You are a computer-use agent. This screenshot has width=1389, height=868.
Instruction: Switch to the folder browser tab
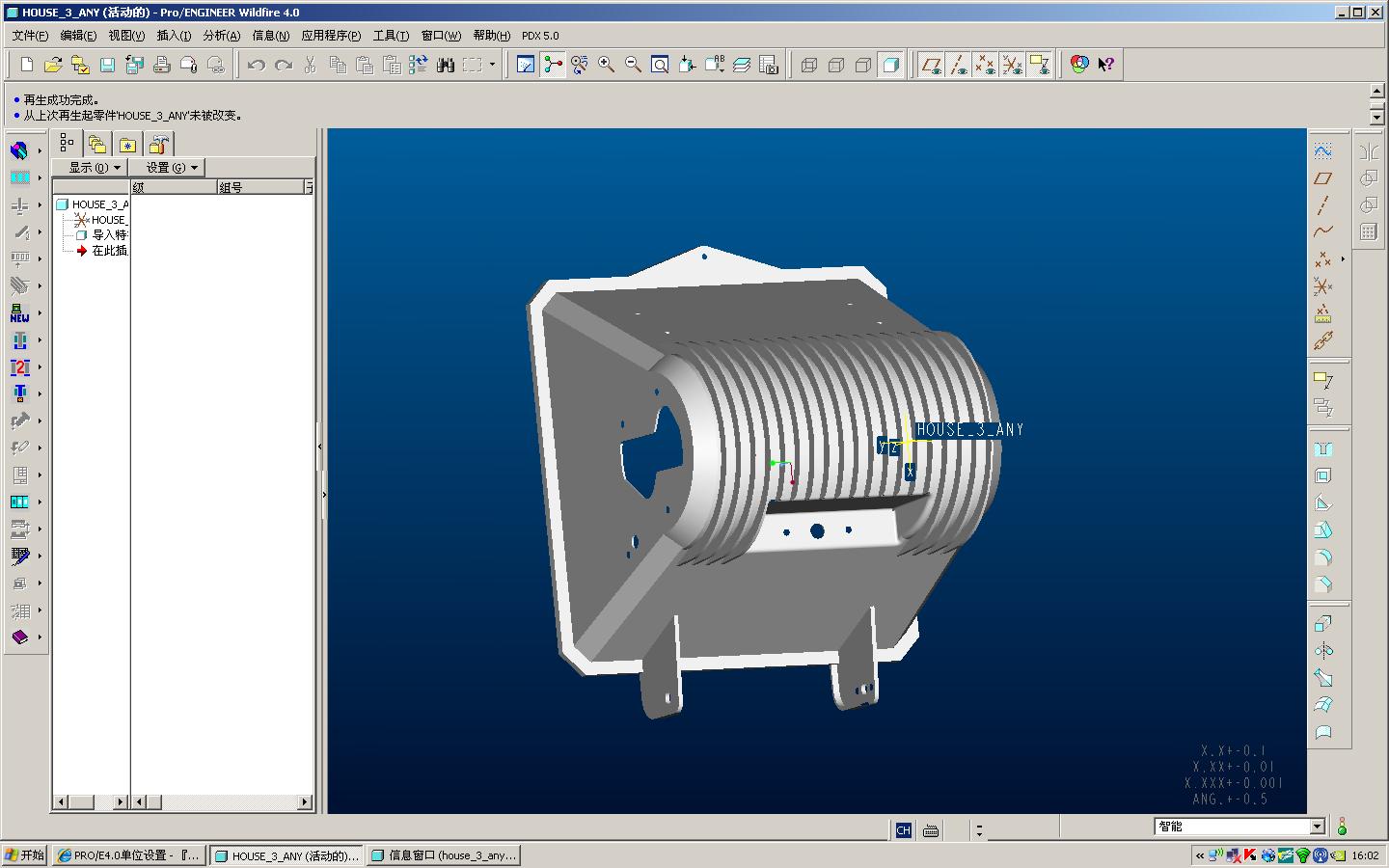[x=97, y=145]
